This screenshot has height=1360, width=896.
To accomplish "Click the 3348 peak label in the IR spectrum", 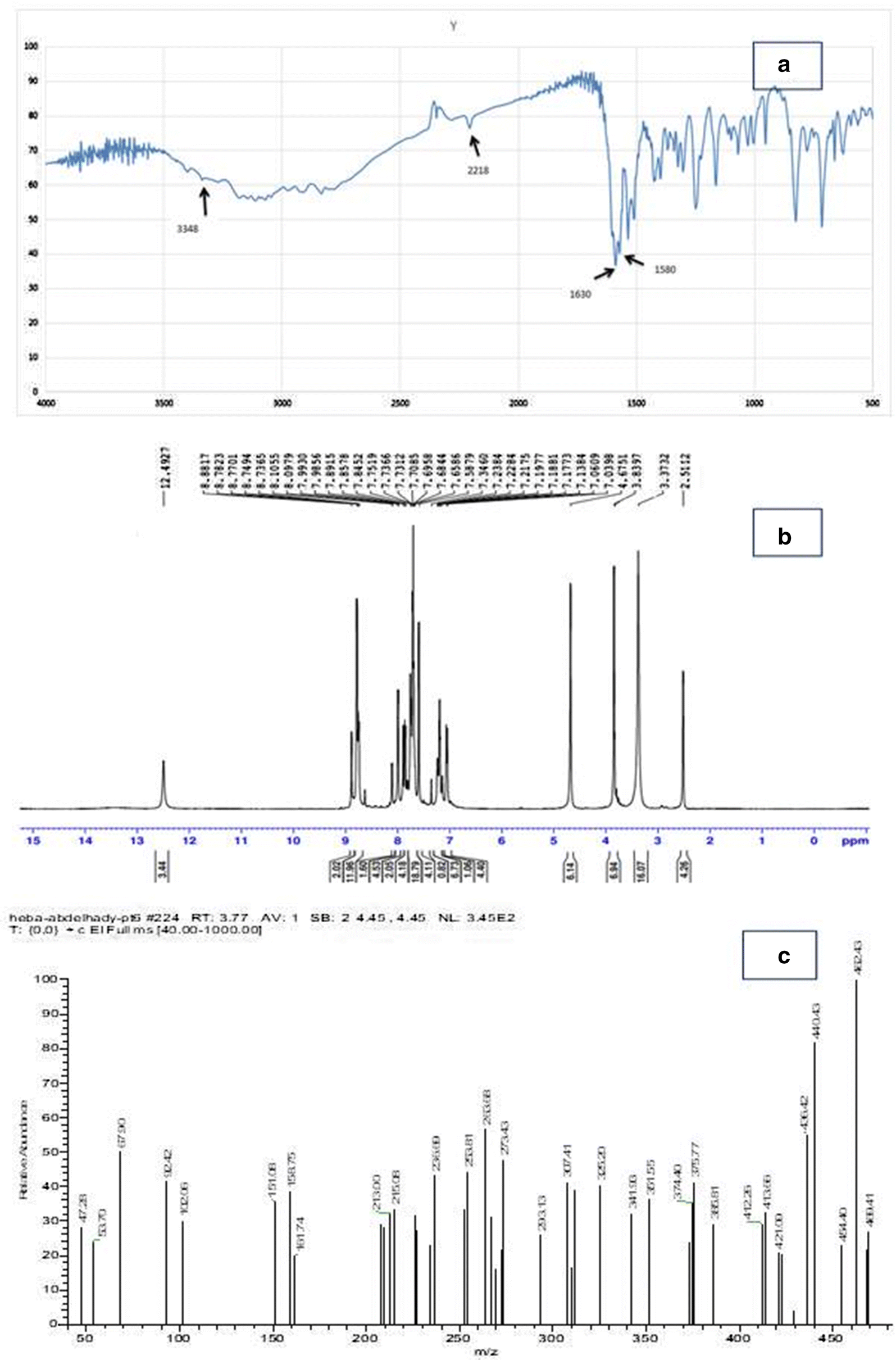I will (x=188, y=229).
